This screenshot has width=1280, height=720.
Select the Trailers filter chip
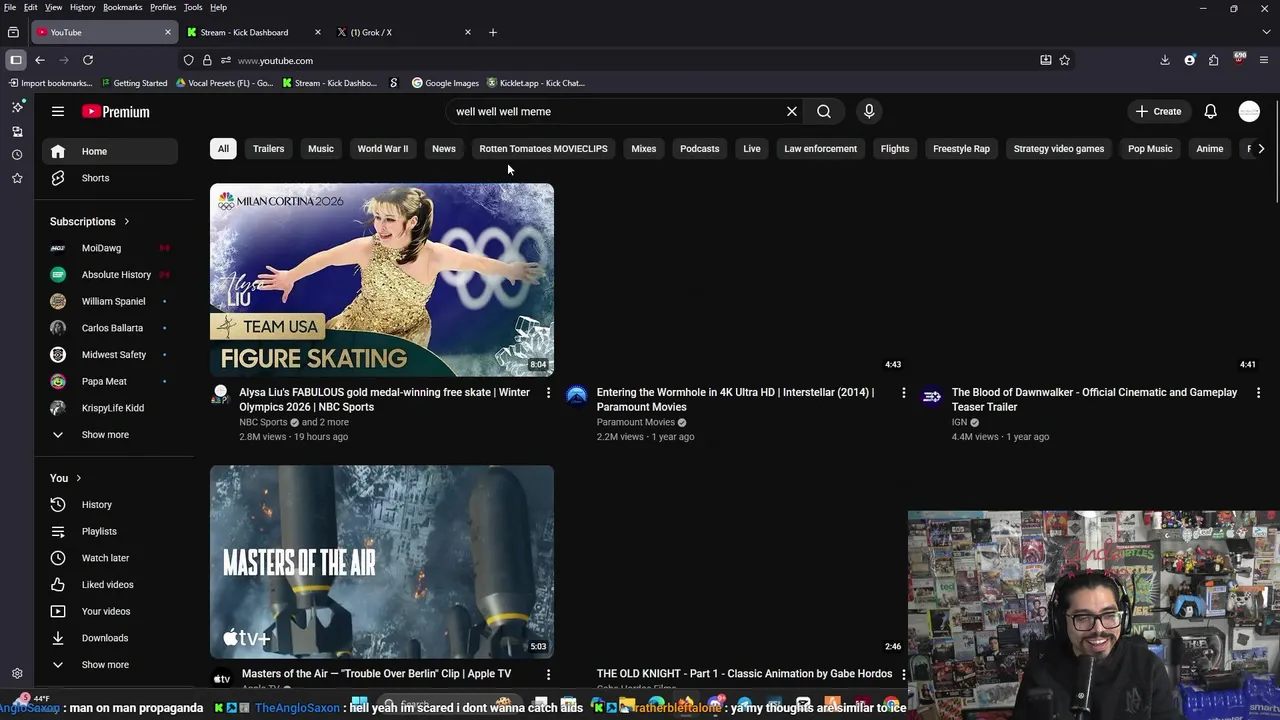point(269,149)
